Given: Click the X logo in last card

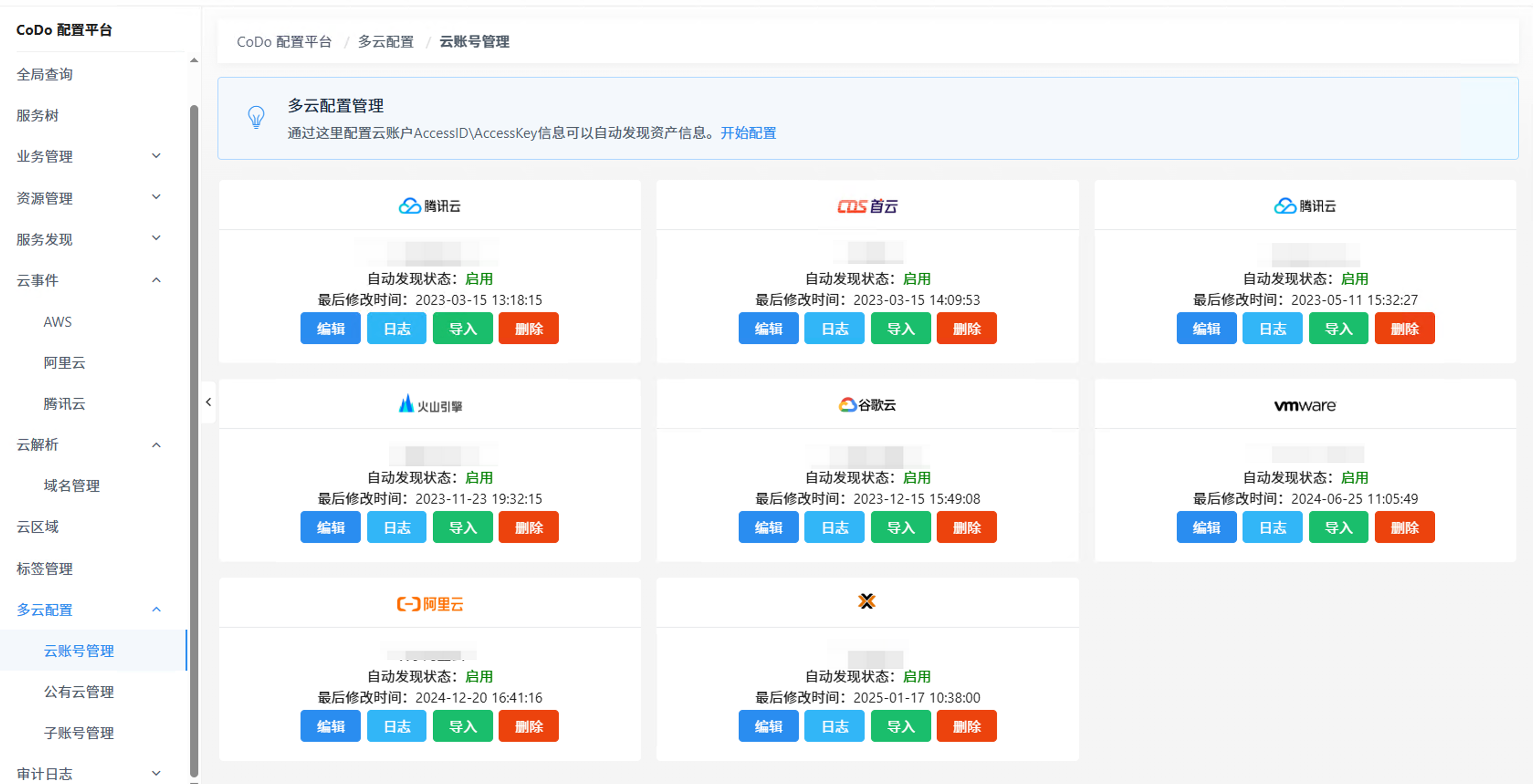Looking at the screenshot, I should pos(867,601).
